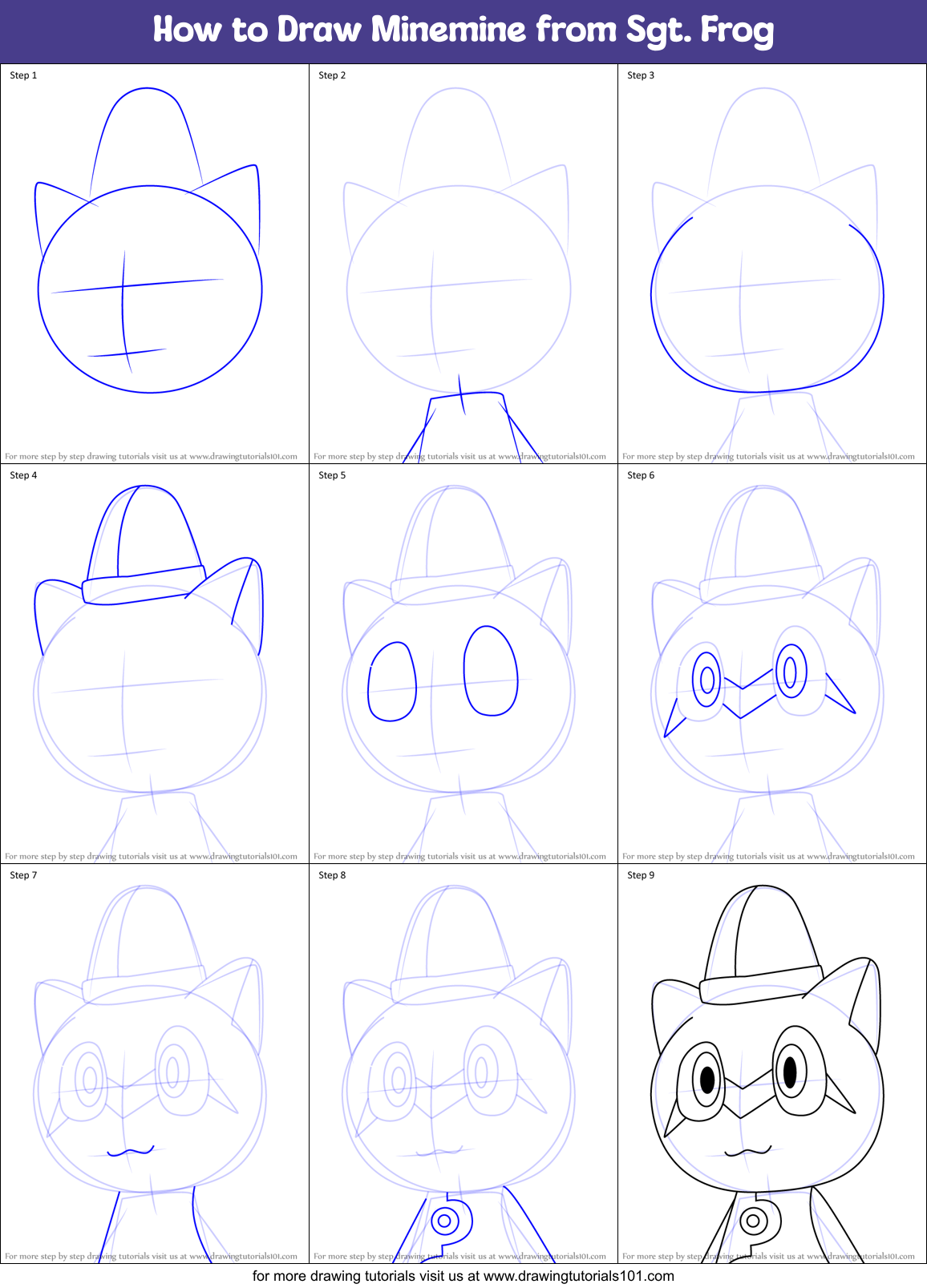The height and width of the screenshot is (1288, 927).
Task: View the final Step 9 inked drawing
Action: click(772, 1064)
